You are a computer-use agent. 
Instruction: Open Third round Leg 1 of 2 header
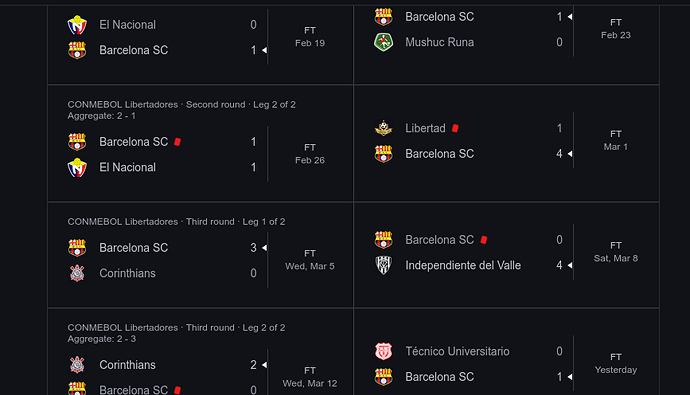[x=176, y=222]
